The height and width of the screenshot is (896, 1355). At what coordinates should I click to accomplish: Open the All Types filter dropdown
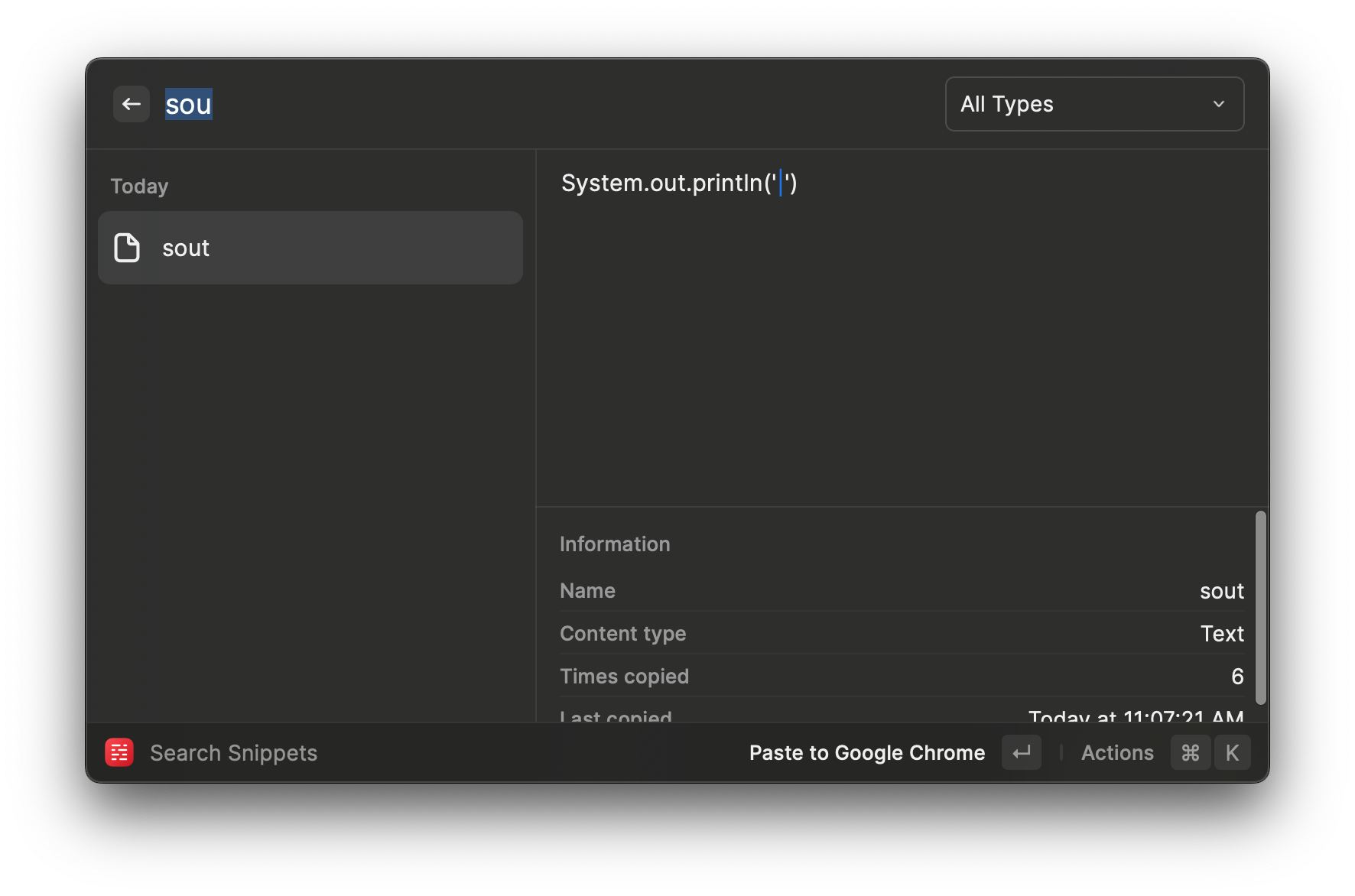[1093, 104]
